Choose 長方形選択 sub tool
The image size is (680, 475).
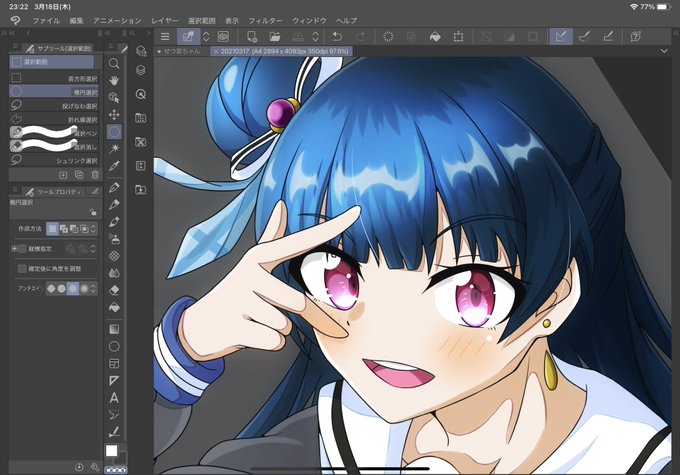(x=54, y=79)
